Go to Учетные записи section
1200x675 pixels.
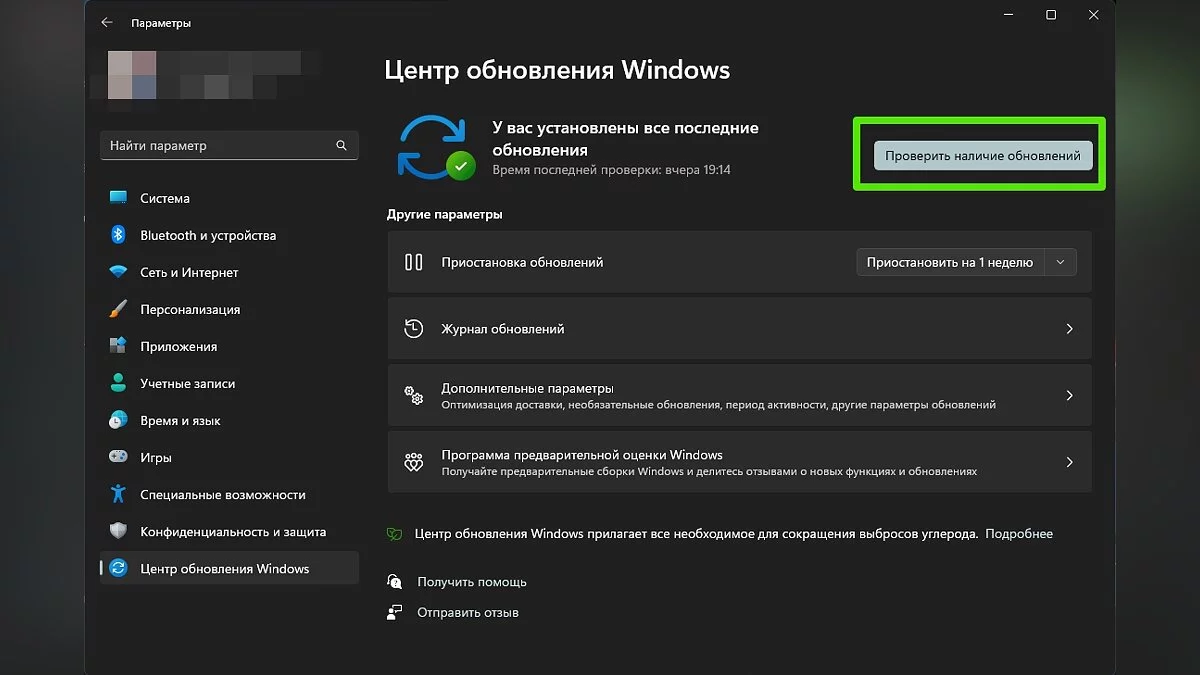[x=187, y=383]
